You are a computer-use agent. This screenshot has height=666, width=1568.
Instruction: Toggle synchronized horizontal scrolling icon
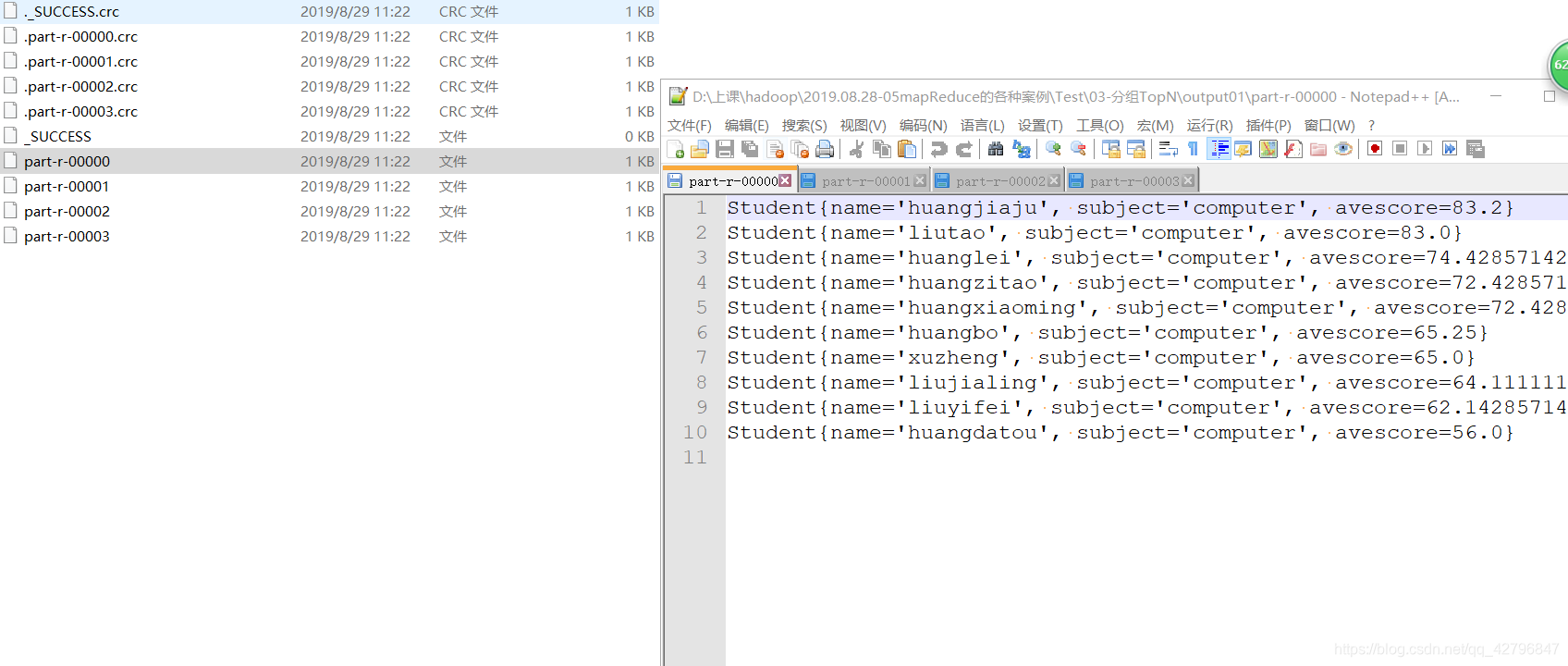[1136, 149]
